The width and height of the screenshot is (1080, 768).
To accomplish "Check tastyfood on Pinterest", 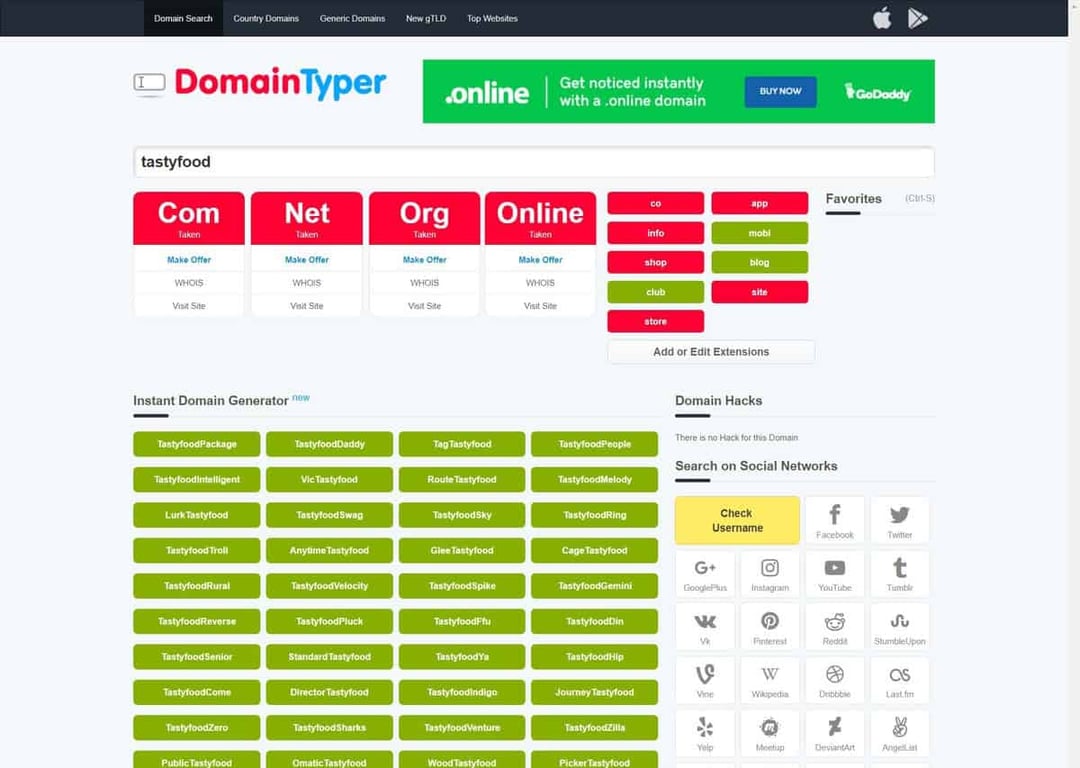I will tap(769, 626).
